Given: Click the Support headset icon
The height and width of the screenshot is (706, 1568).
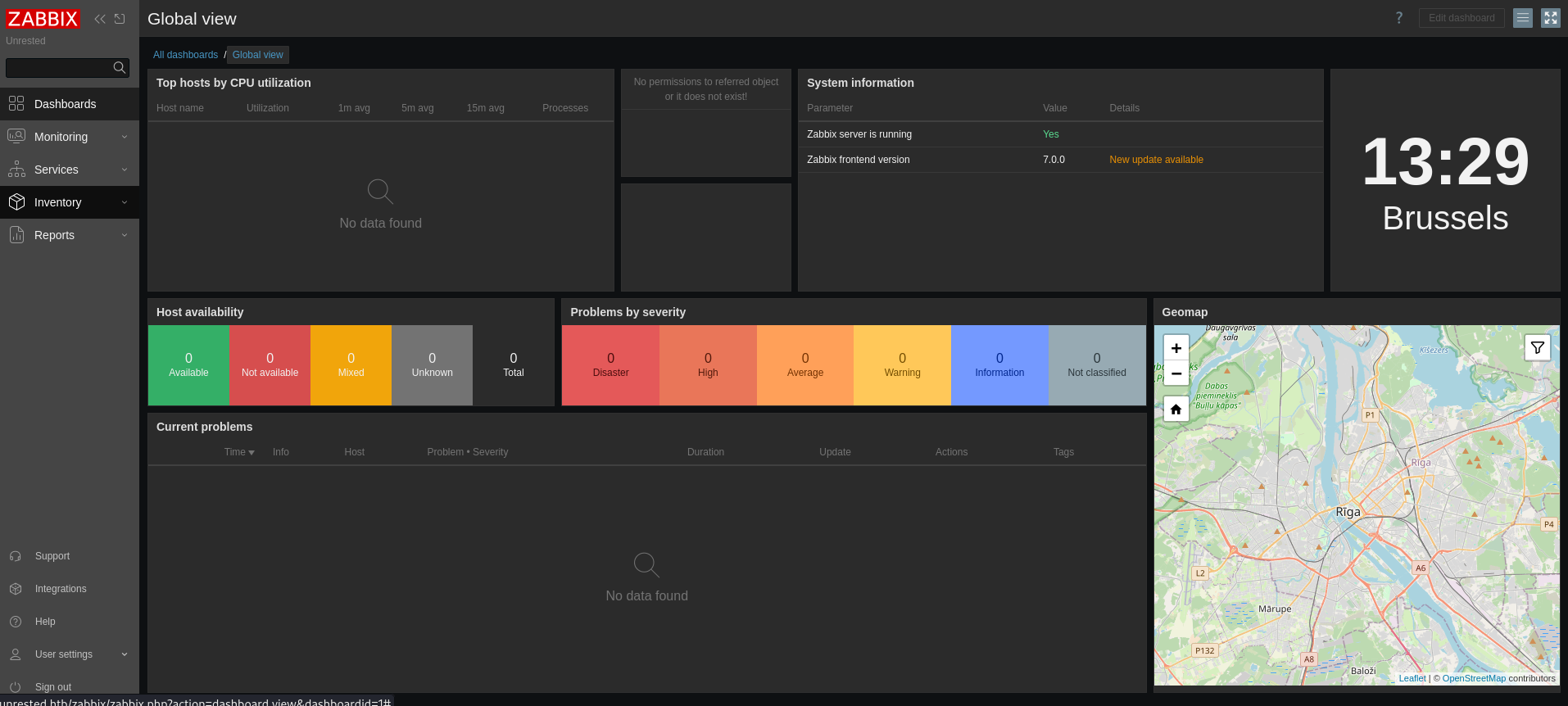Looking at the screenshot, I should (16, 556).
